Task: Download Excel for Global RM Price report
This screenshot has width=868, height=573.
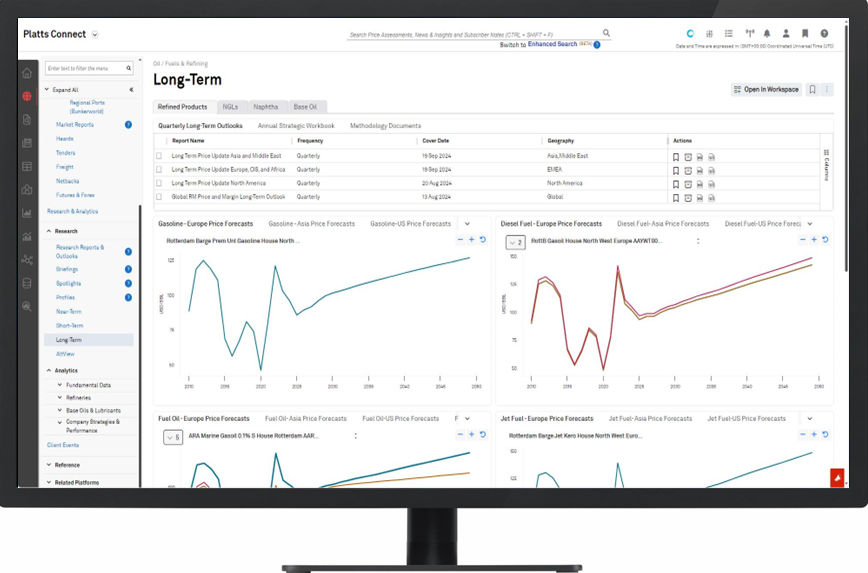Action: pos(712,198)
